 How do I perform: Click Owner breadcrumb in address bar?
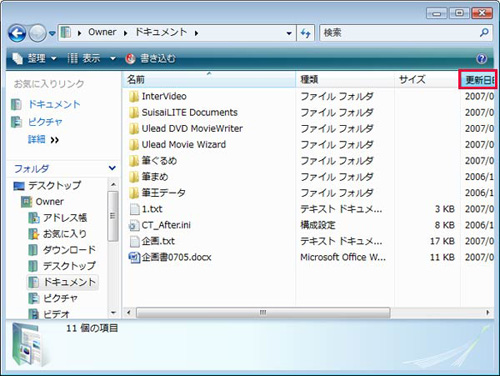[x=102, y=32]
